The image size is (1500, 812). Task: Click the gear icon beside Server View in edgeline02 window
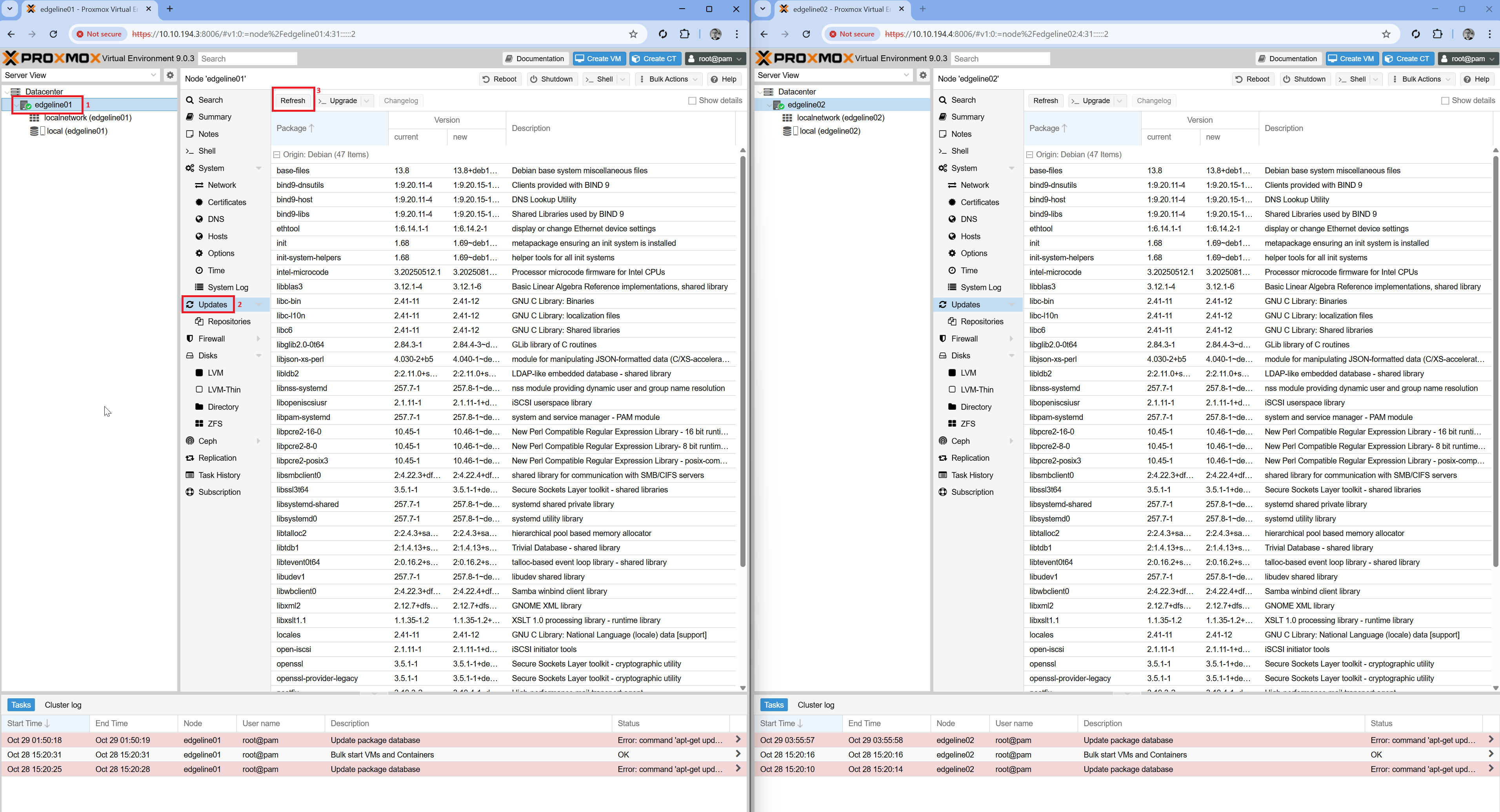click(x=923, y=75)
